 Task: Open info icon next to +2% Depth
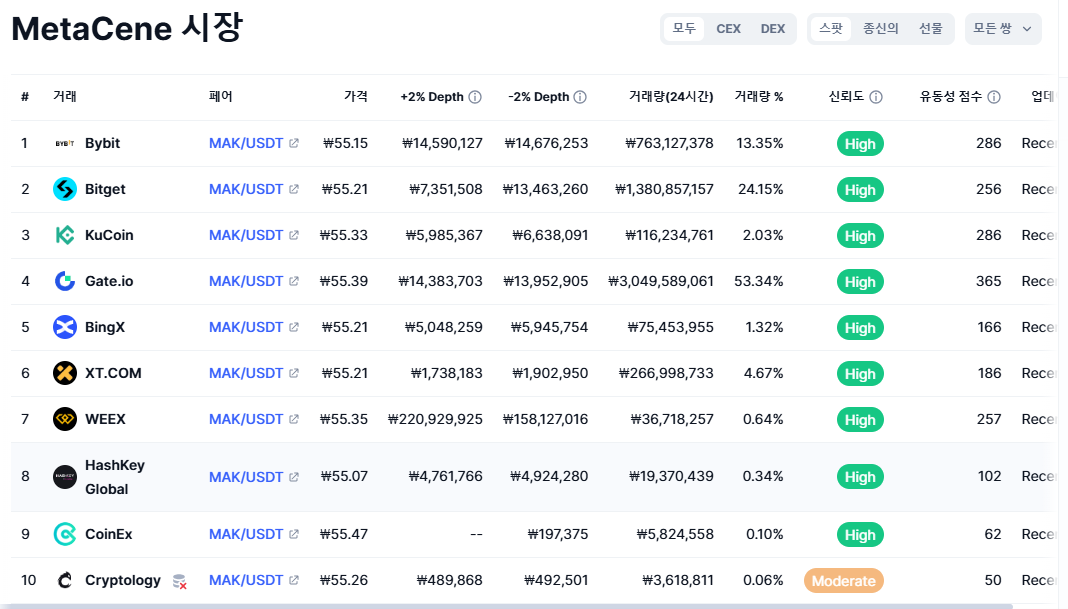[475, 97]
